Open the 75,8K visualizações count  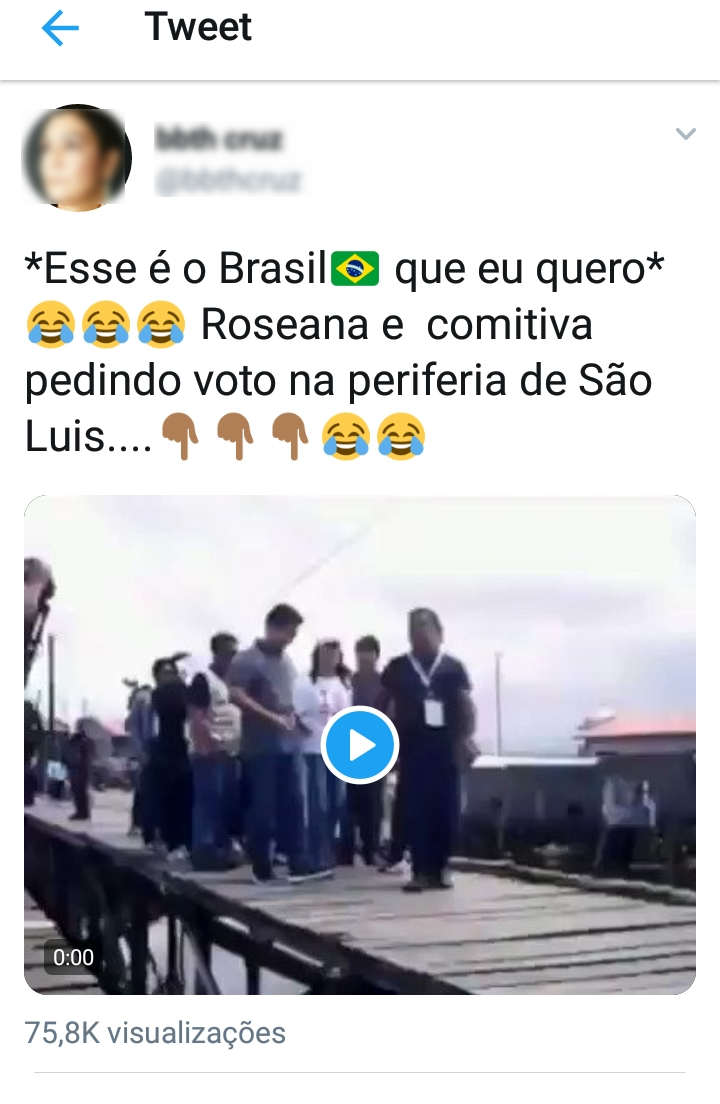[155, 1033]
